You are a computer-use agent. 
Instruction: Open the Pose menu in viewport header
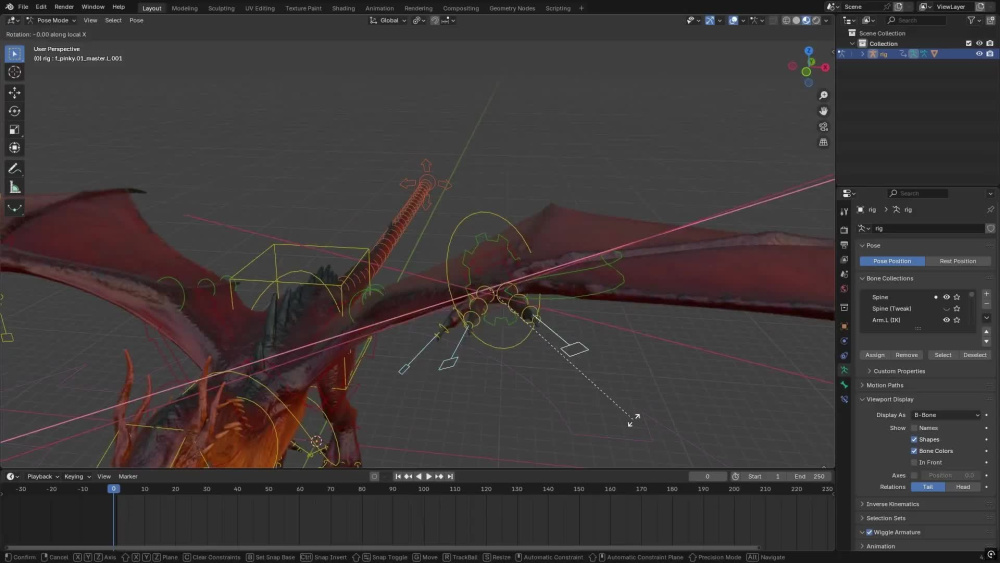pyautogui.click(x=136, y=20)
